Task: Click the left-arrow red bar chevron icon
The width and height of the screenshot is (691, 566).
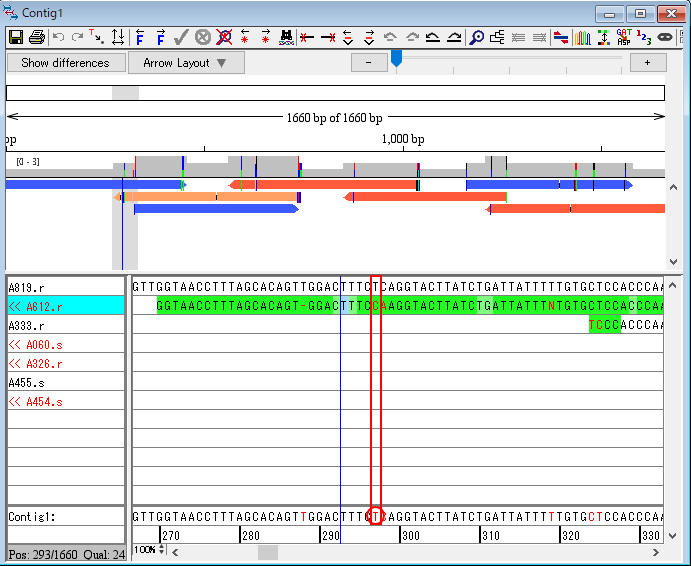Action: pos(348,38)
